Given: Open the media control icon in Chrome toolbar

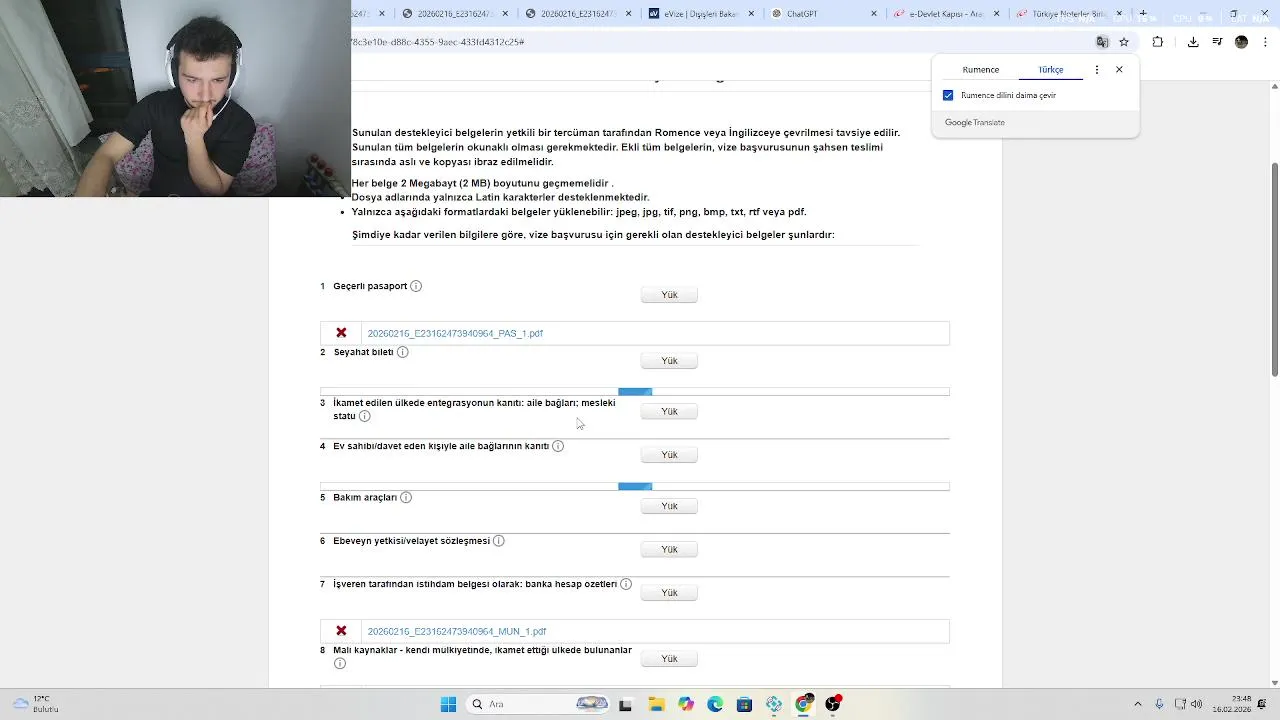Looking at the screenshot, I should point(1217,42).
